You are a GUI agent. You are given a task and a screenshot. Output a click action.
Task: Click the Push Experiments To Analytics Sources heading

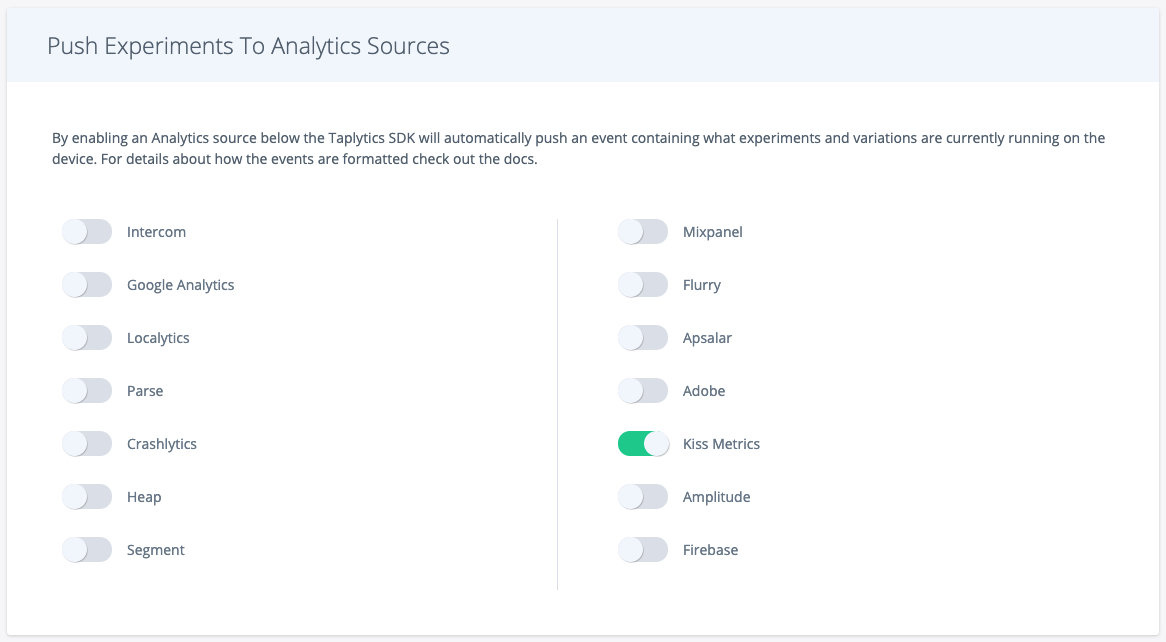click(x=248, y=46)
